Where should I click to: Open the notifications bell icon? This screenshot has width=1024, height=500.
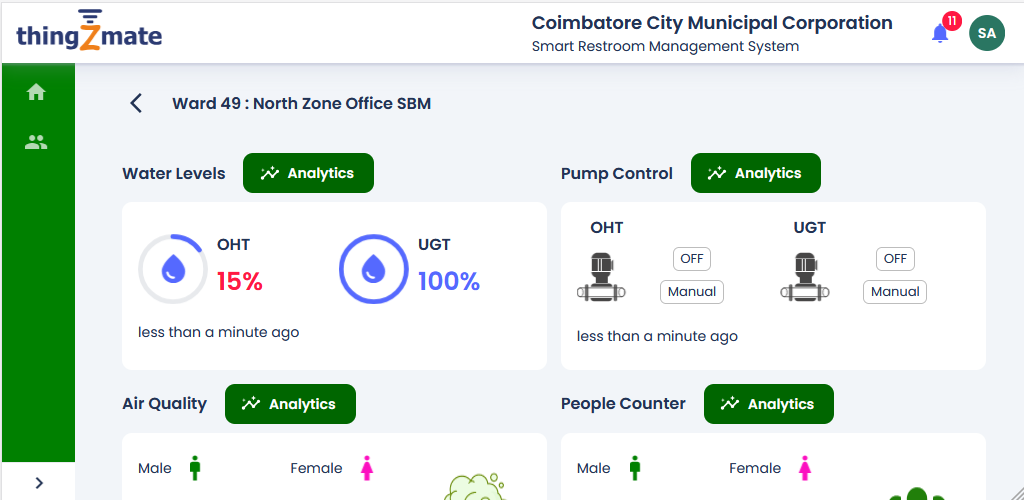point(940,33)
